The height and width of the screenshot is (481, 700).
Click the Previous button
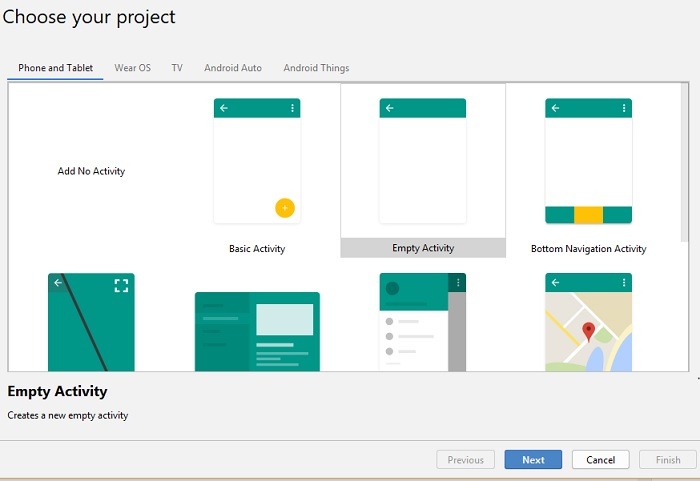pos(466,460)
